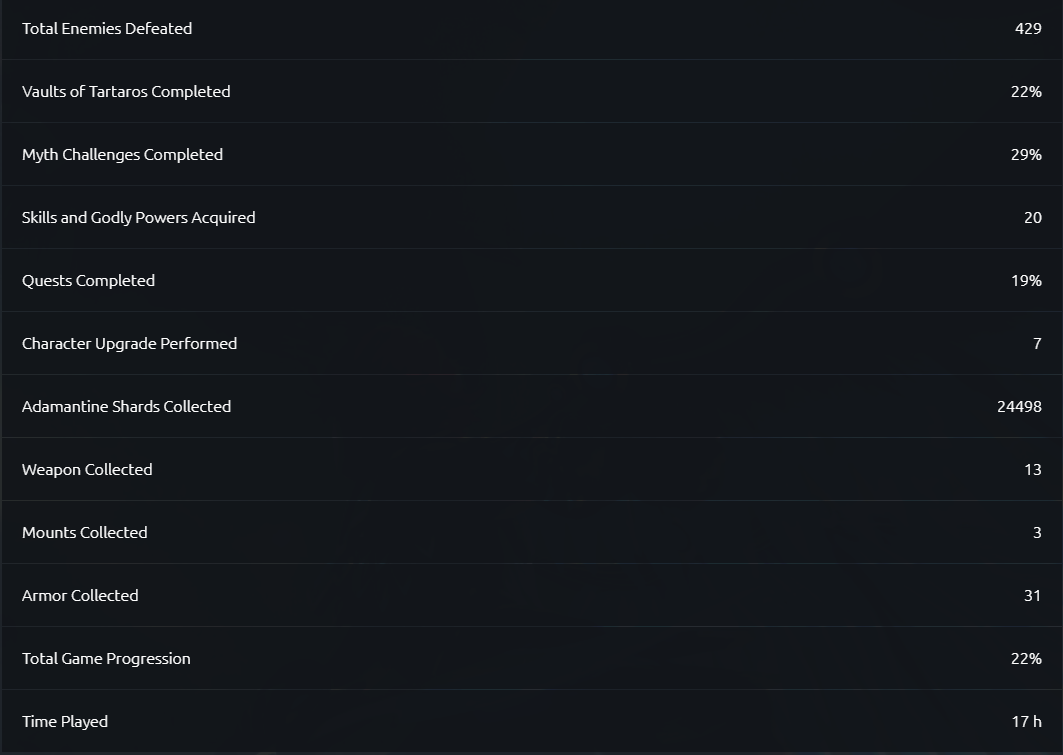Select the Character Upgrade Performed row
This screenshot has height=755, width=1063.
click(532, 344)
